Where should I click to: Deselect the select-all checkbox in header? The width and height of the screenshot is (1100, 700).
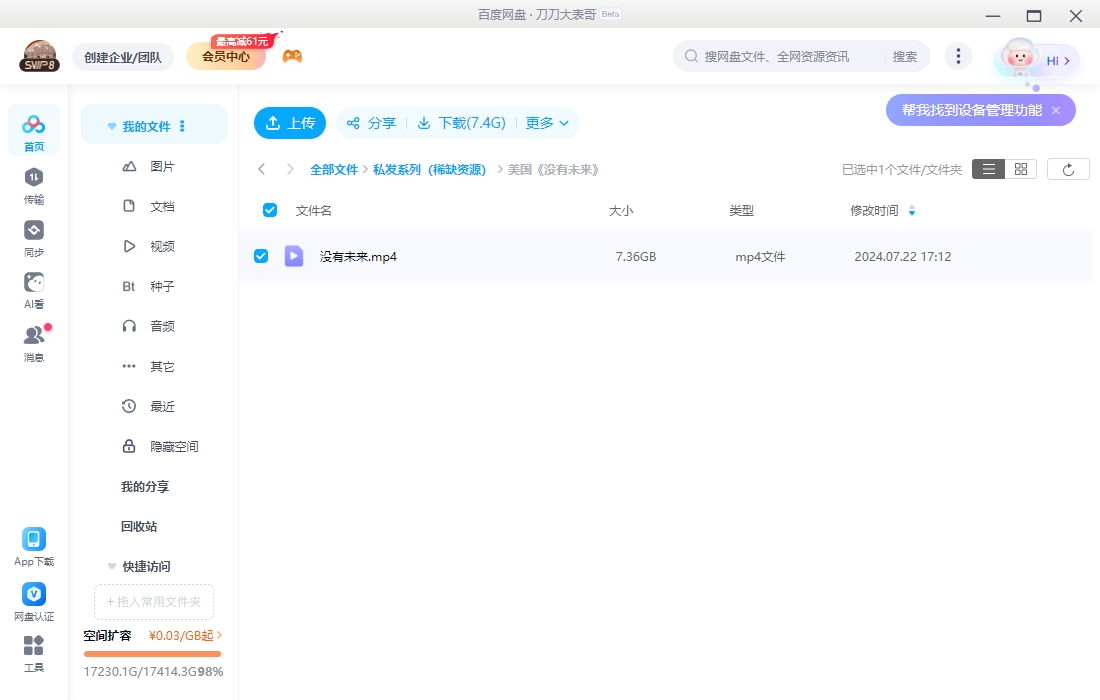[x=269, y=210]
